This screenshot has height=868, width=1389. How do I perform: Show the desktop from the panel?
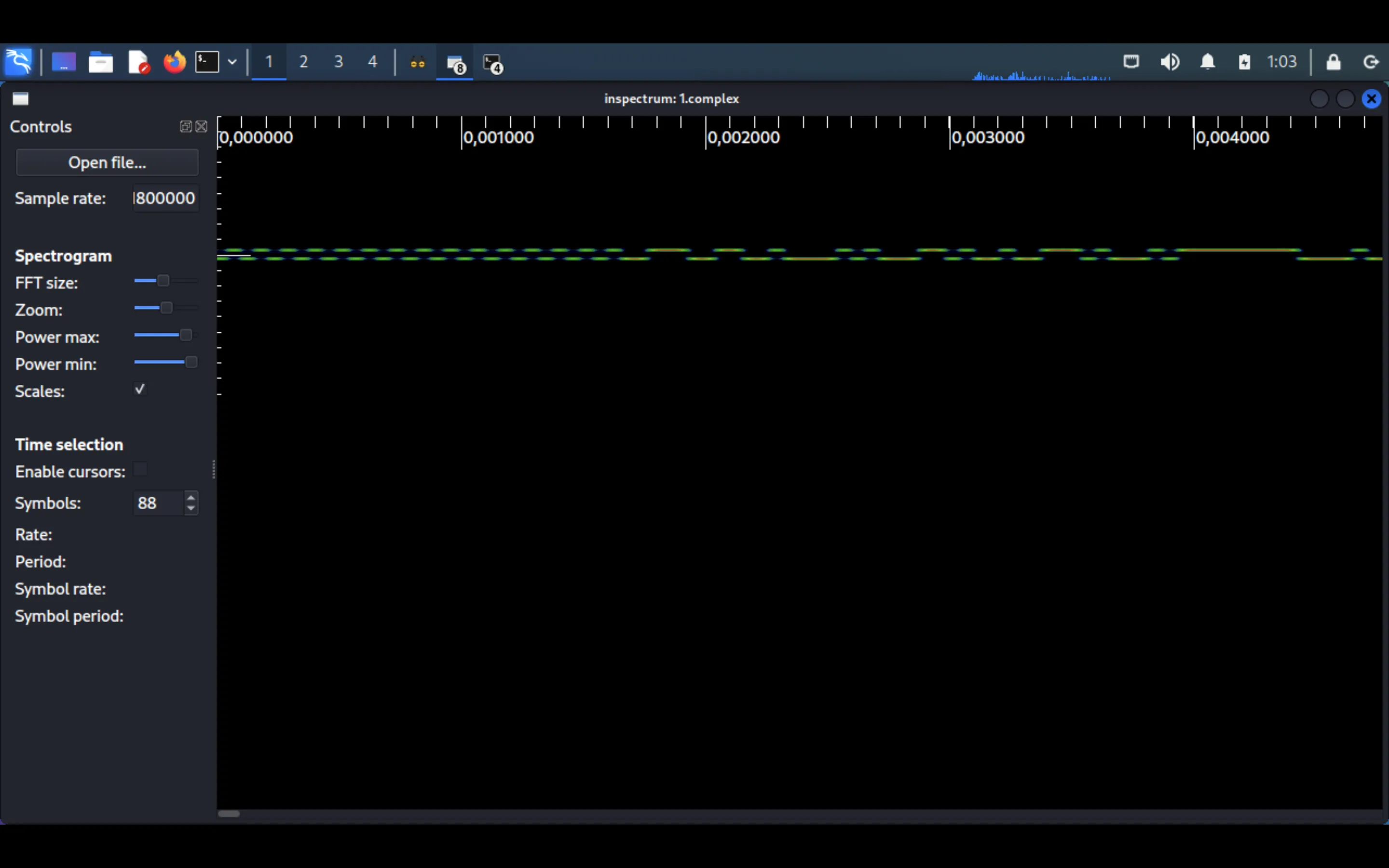coord(64,62)
